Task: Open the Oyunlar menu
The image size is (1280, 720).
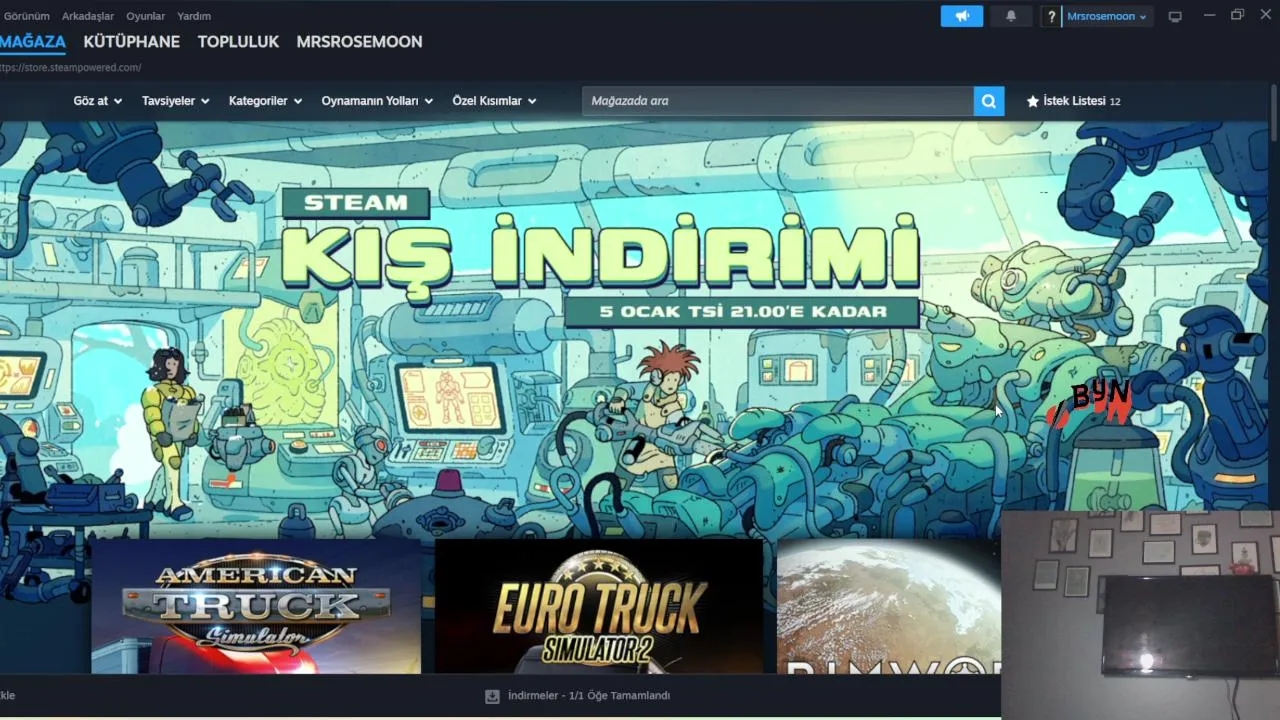Action: pos(146,16)
